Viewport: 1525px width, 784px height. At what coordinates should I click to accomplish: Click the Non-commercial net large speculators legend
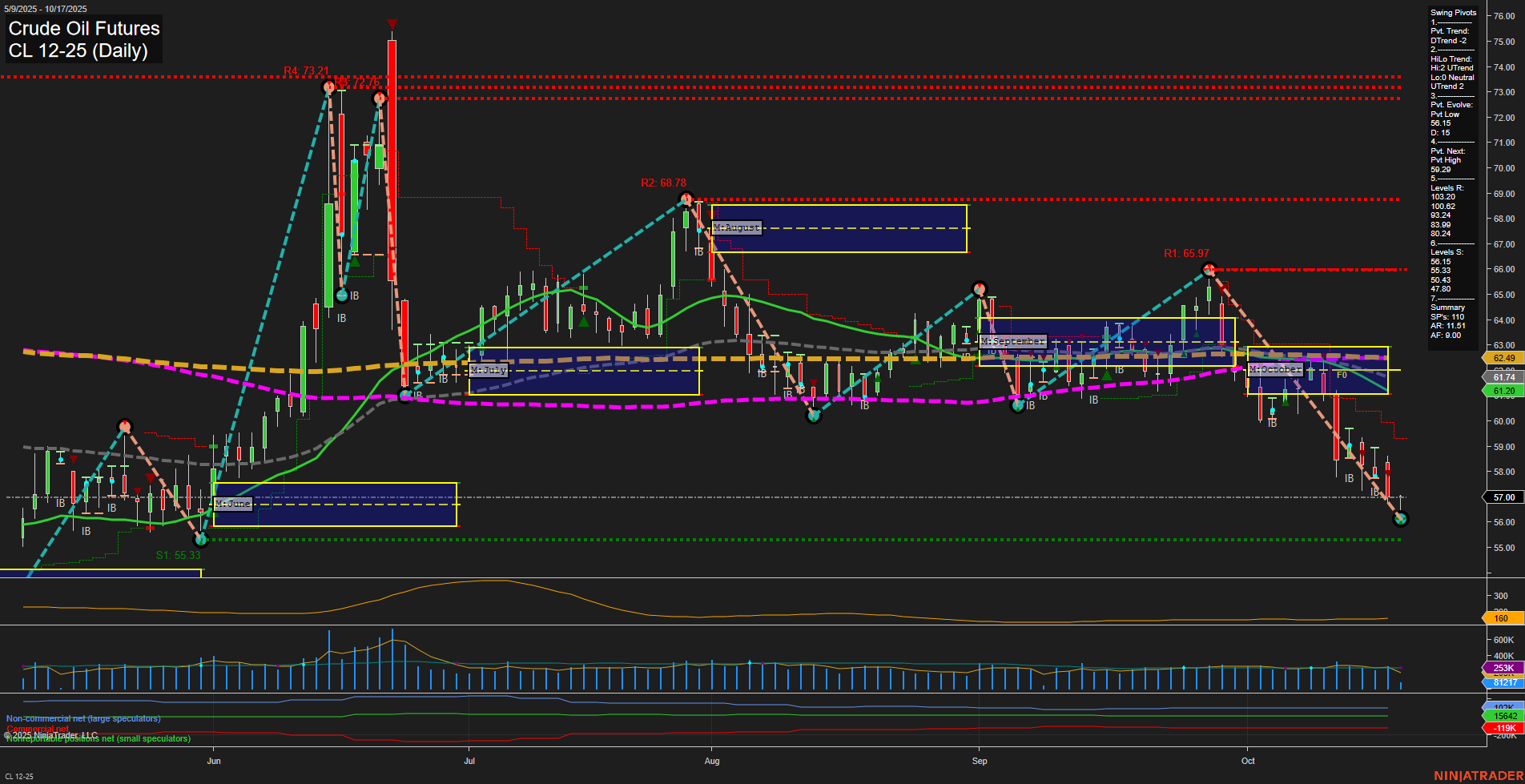(83, 718)
